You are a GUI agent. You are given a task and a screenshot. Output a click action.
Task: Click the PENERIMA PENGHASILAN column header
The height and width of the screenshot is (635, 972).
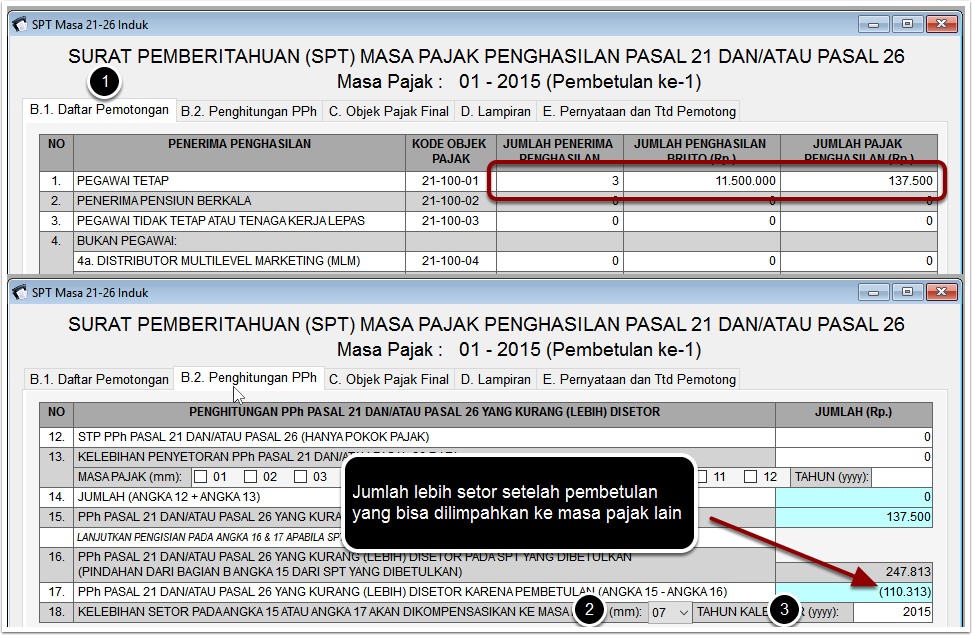[x=239, y=153]
